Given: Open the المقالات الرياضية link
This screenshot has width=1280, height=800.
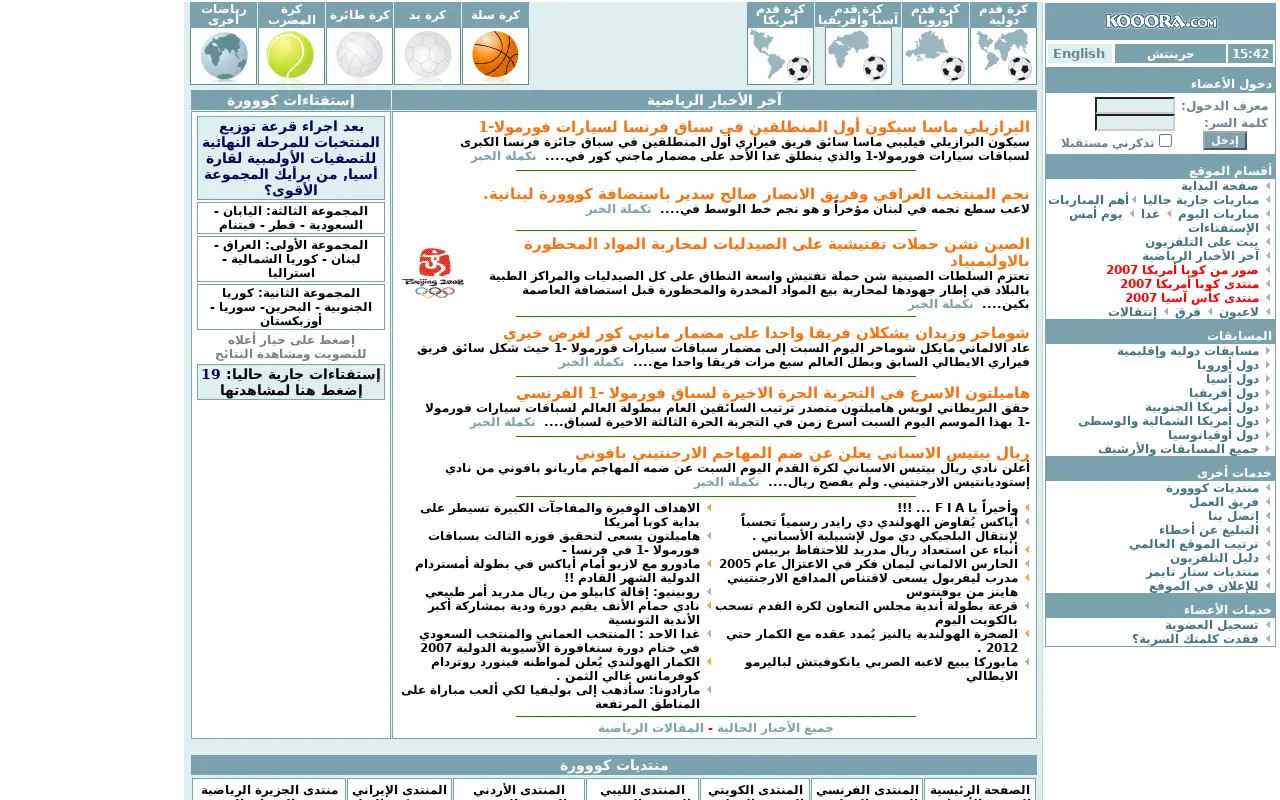Looking at the screenshot, I should 651,728.
